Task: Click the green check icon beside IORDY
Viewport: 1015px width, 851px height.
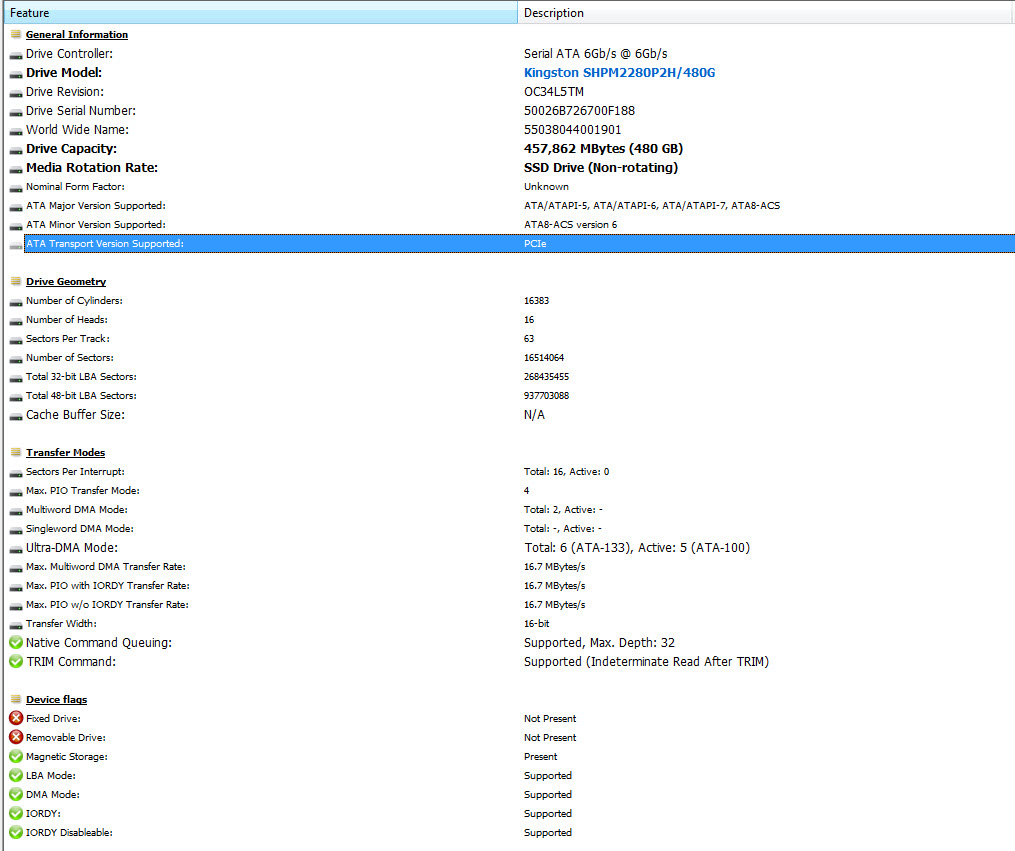Action: click(x=16, y=813)
